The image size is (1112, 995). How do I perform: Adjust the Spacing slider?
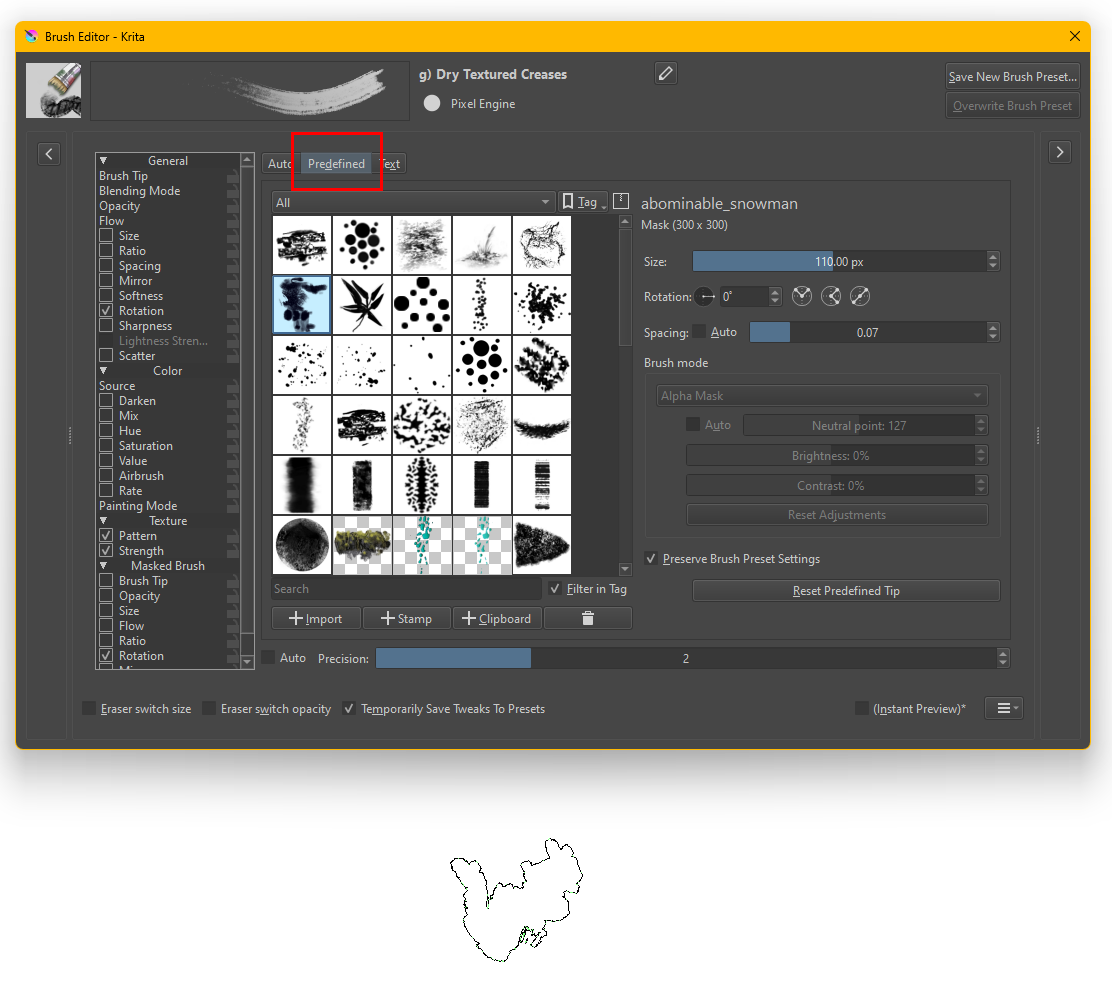click(x=867, y=332)
